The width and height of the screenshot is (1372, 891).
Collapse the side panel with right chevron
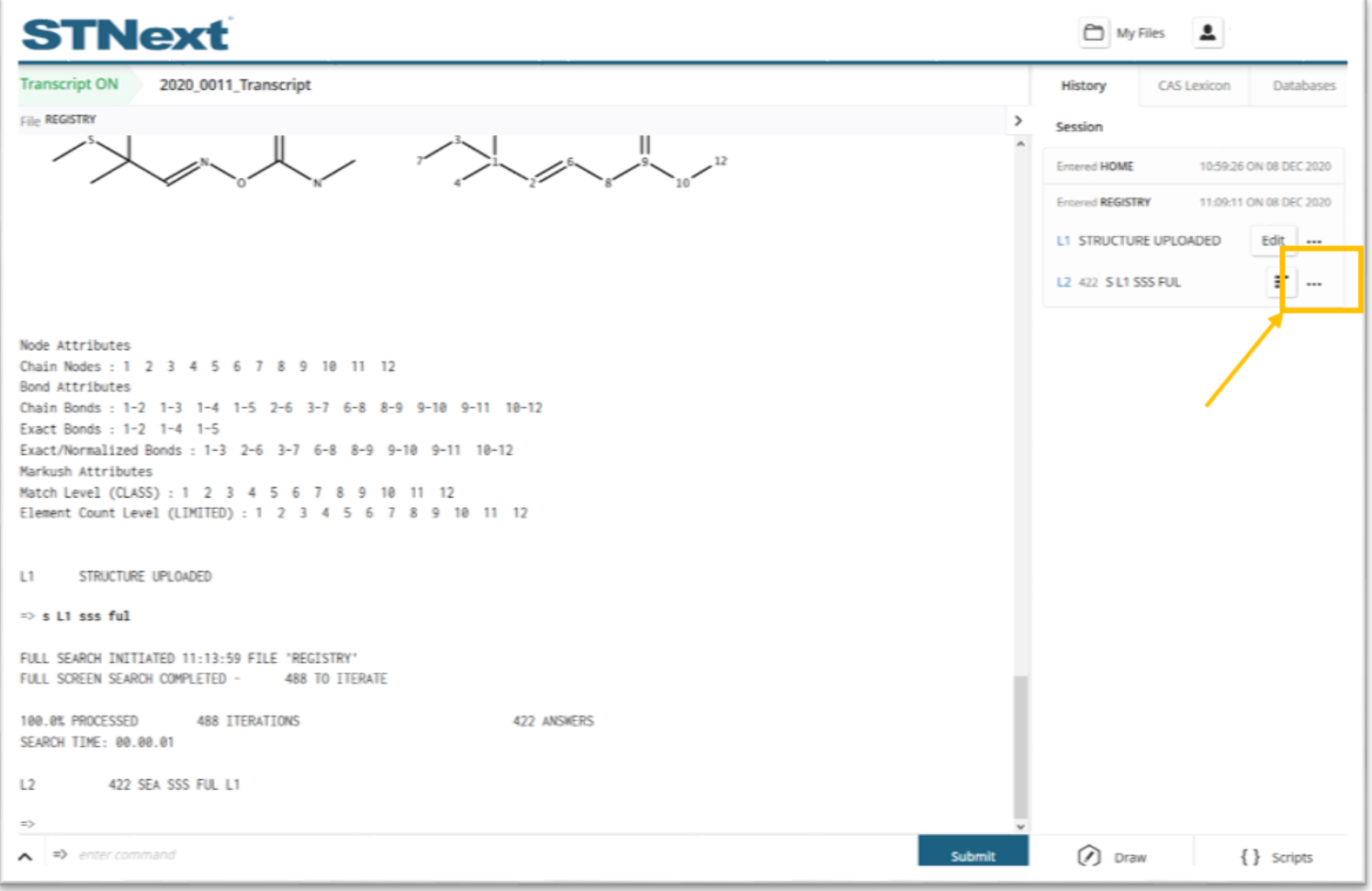pyautogui.click(x=1018, y=120)
